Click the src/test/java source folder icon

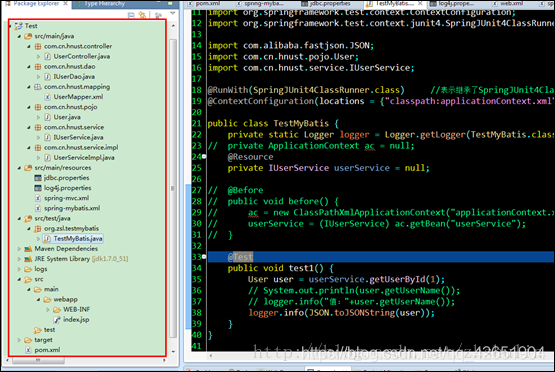click(x=28, y=219)
